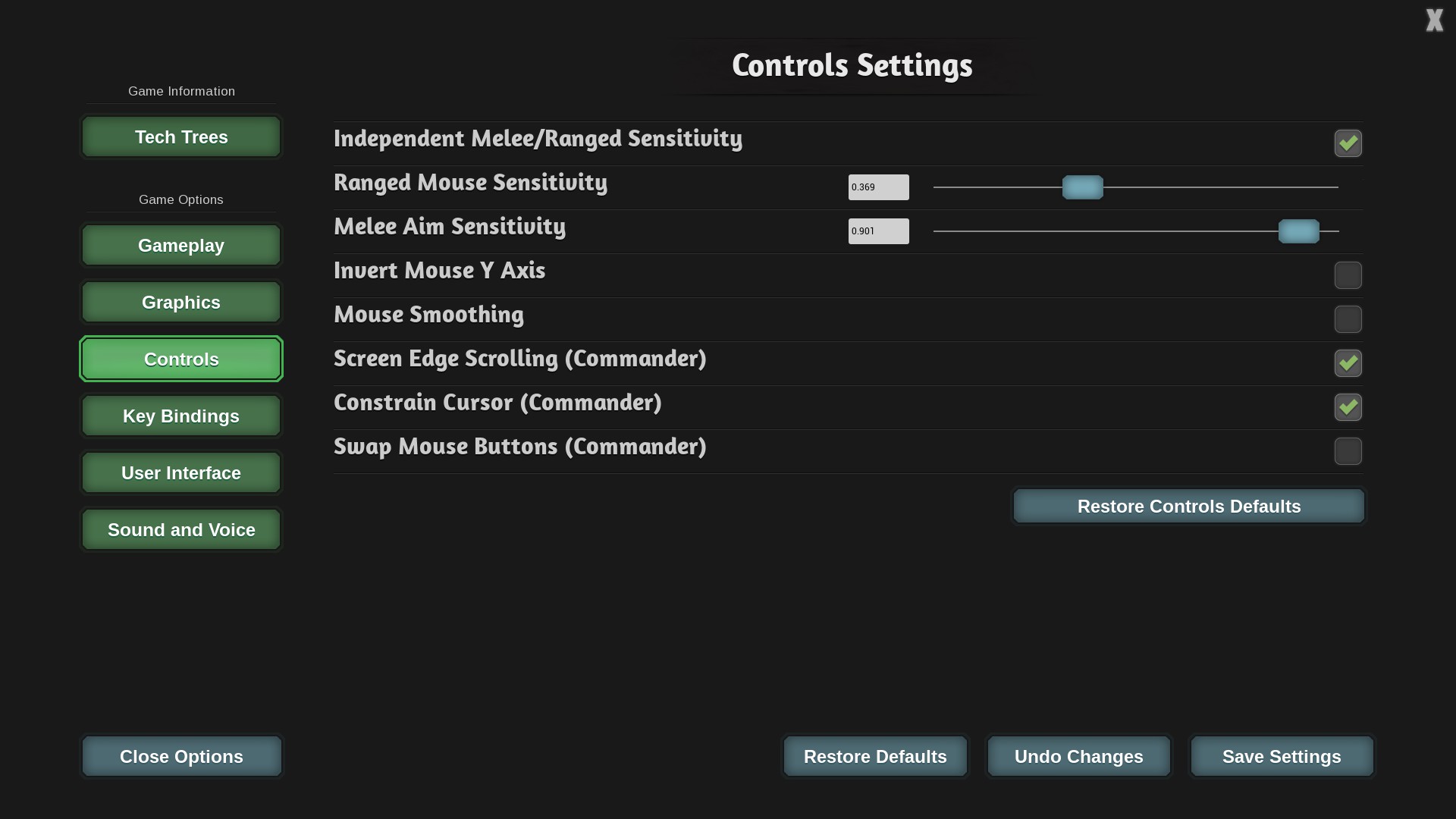Enable Invert Mouse Y Axis
This screenshot has width=1456, height=819.
[x=1348, y=275]
